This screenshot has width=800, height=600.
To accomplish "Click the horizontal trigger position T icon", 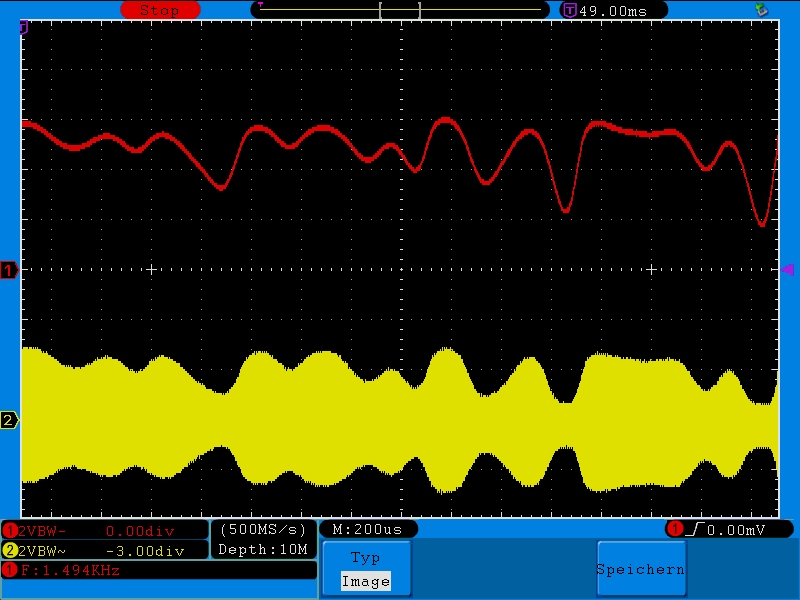I will point(570,10).
